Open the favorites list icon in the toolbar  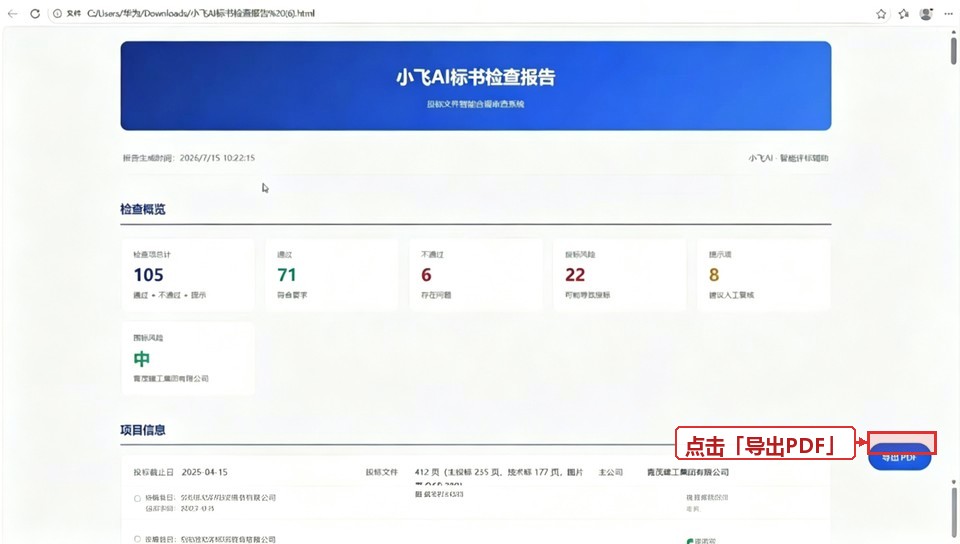point(904,14)
